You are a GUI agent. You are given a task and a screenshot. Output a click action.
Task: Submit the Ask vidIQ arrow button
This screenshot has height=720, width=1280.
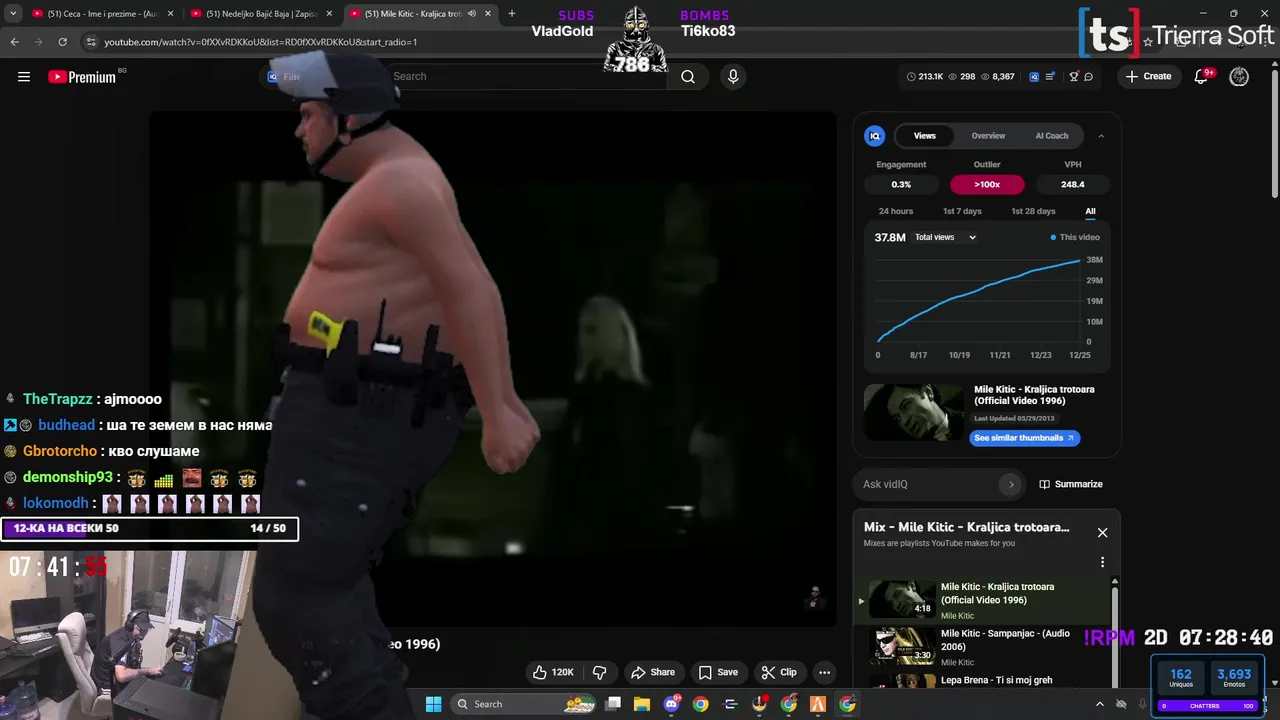(x=1011, y=485)
